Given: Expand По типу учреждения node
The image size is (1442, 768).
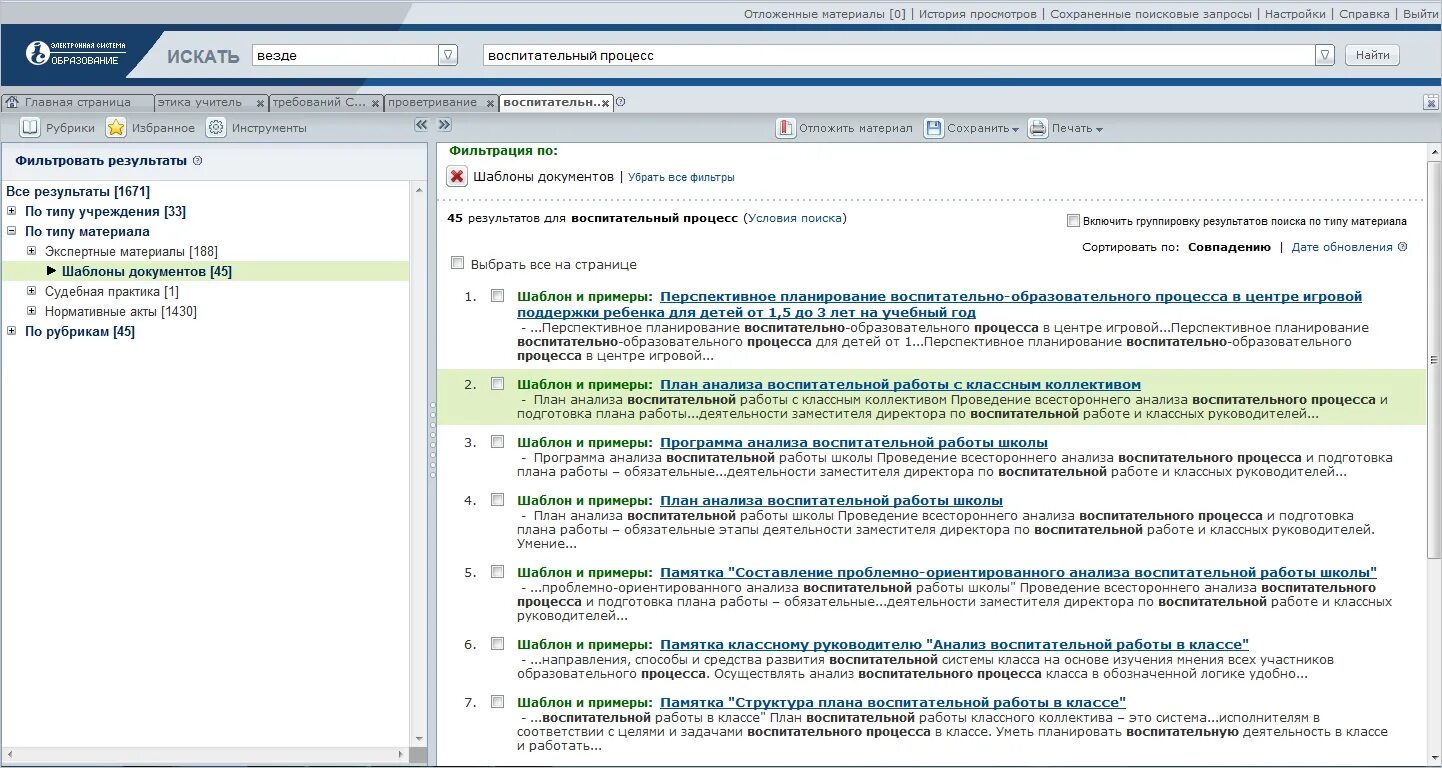Looking at the screenshot, I should (x=11, y=211).
